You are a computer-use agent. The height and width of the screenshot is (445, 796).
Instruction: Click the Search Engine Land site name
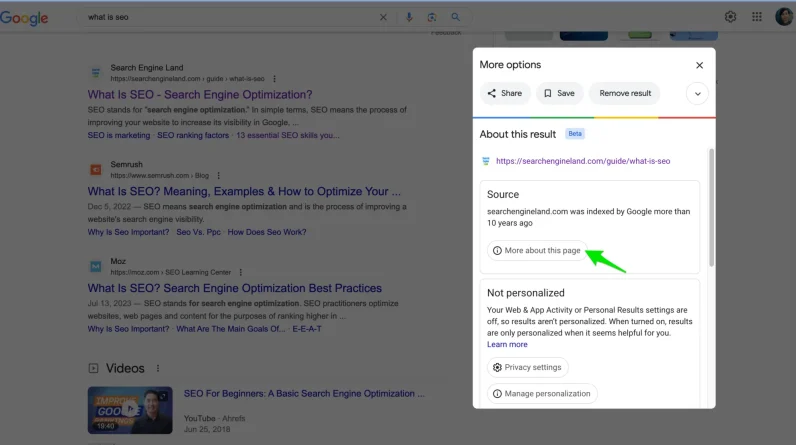[147, 67]
